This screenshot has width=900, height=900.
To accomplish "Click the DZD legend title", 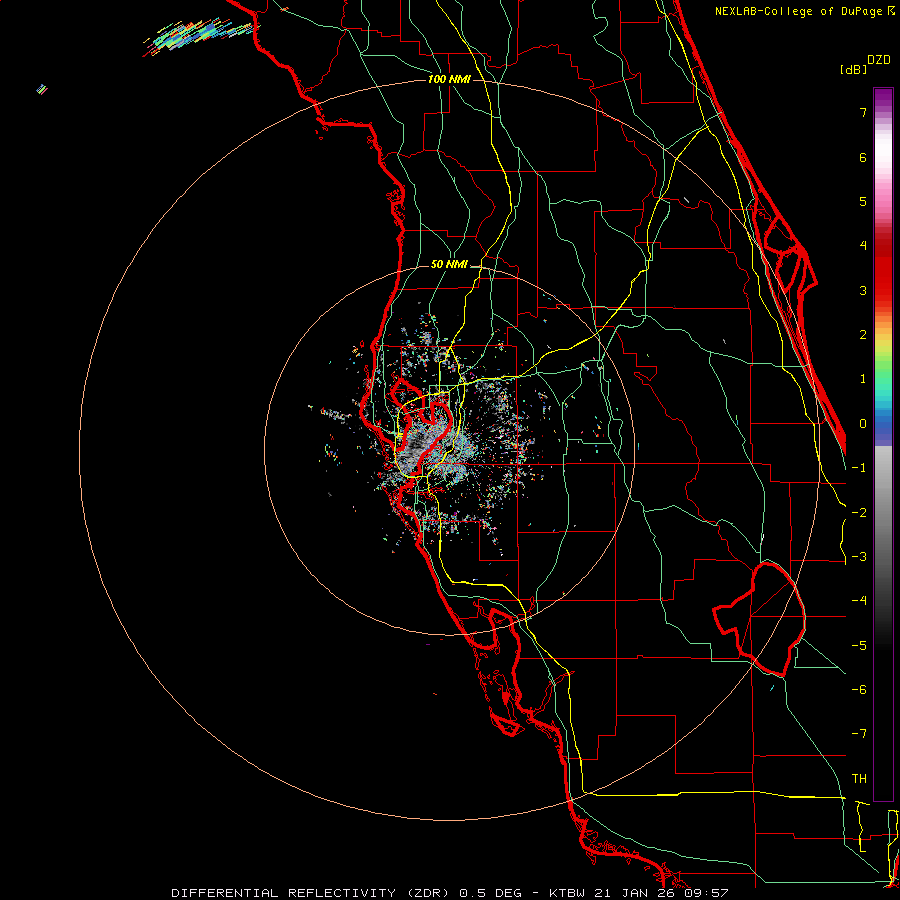I will point(879,60).
